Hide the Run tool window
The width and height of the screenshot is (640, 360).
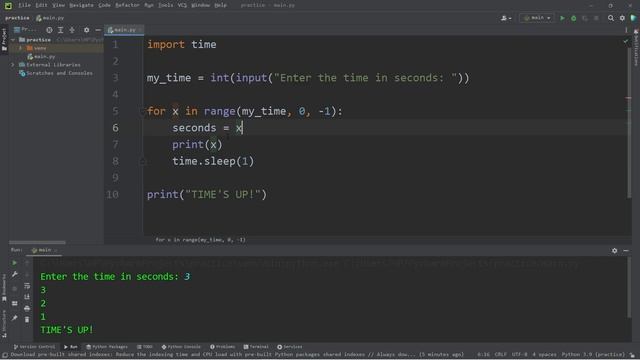point(626,251)
